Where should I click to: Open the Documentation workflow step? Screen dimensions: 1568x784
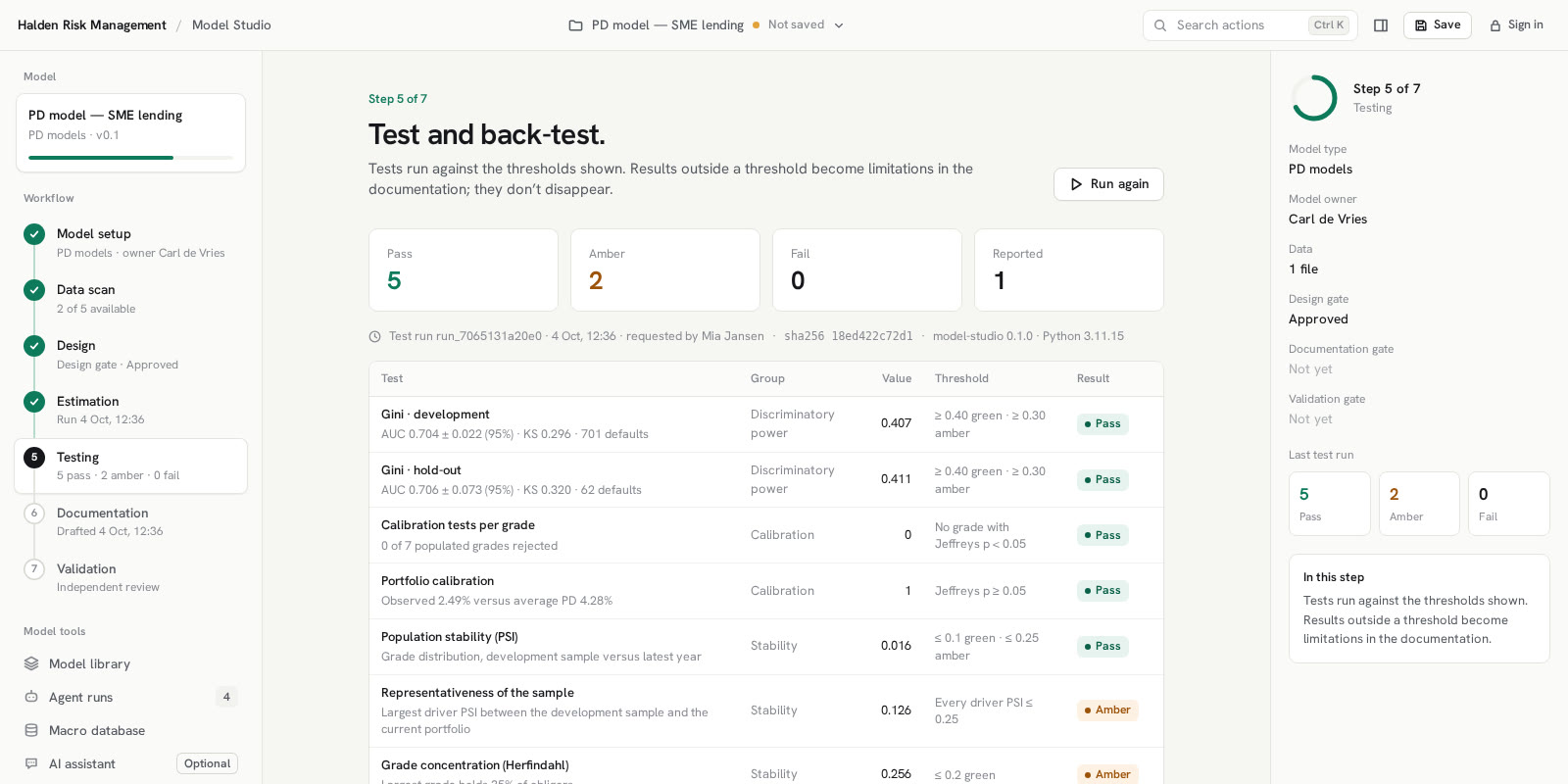point(130,522)
